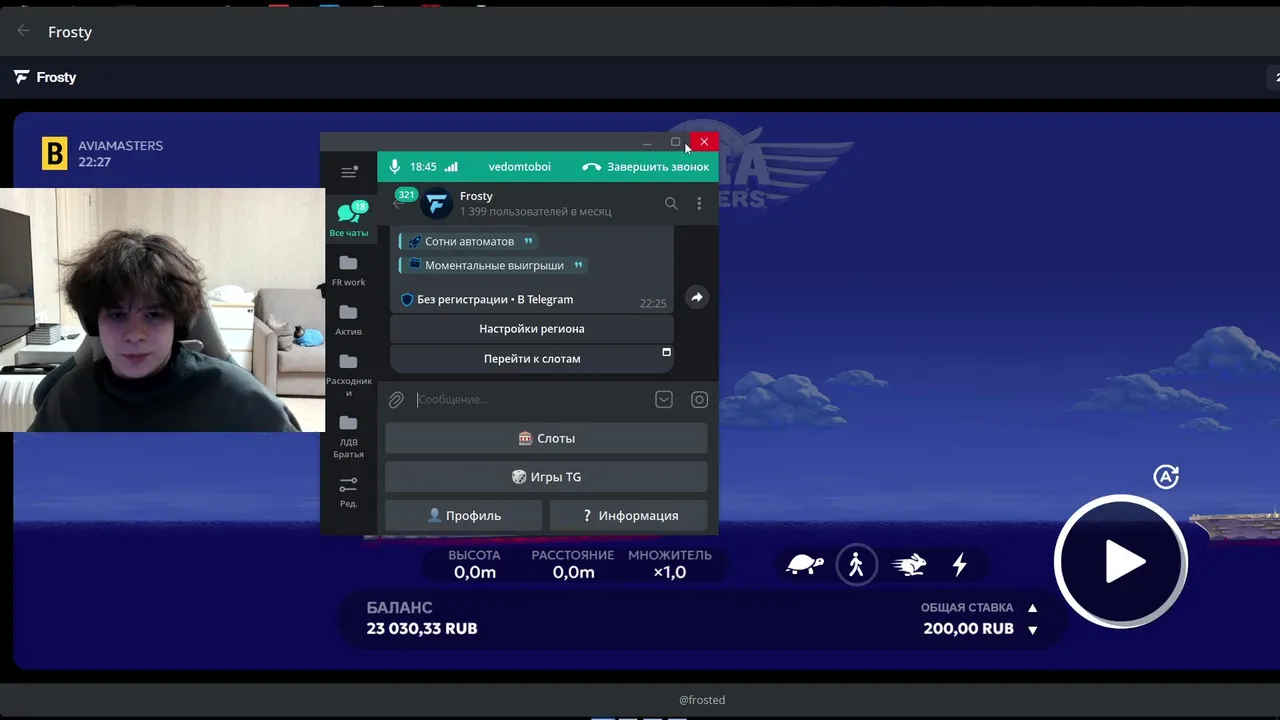Open the Все чаты folder
The height and width of the screenshot is (720, 1280).
[349, 218]
